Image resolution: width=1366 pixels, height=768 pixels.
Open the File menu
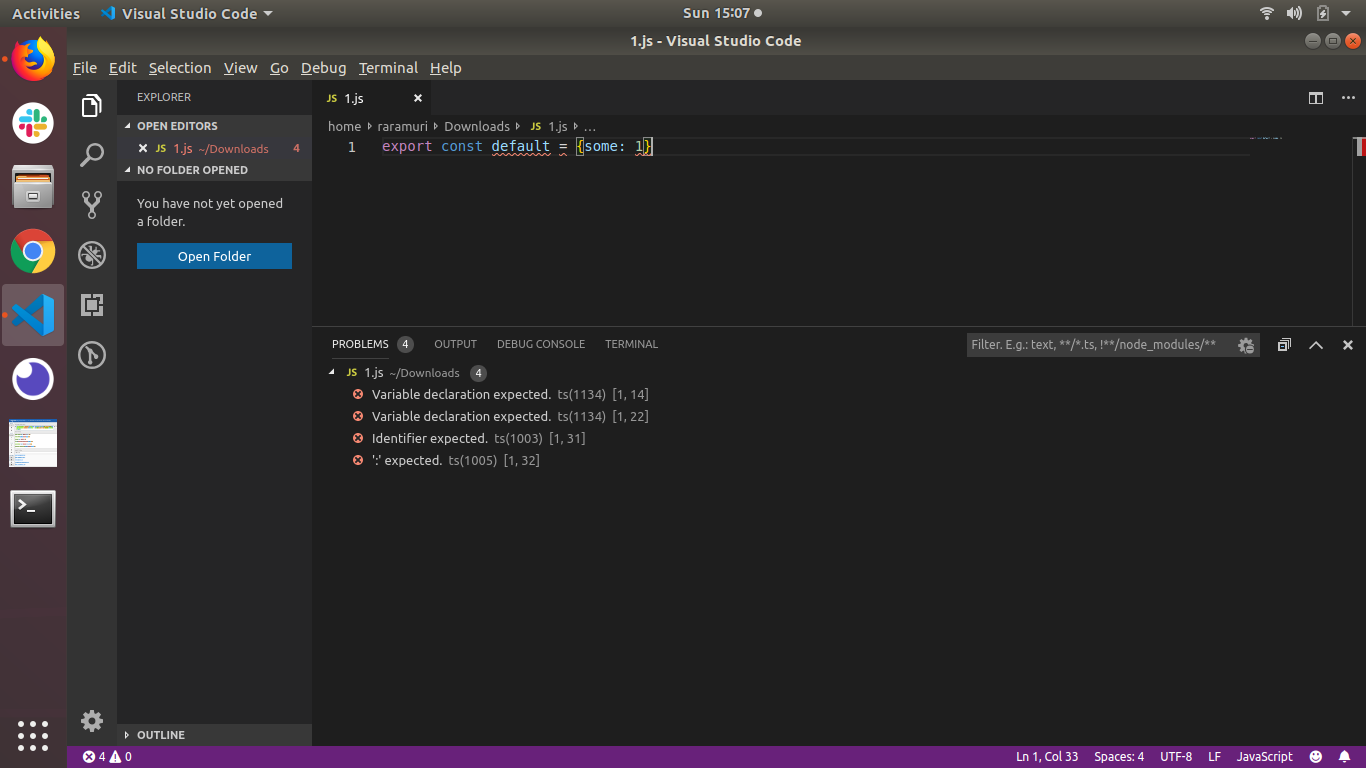pos(85,68)
